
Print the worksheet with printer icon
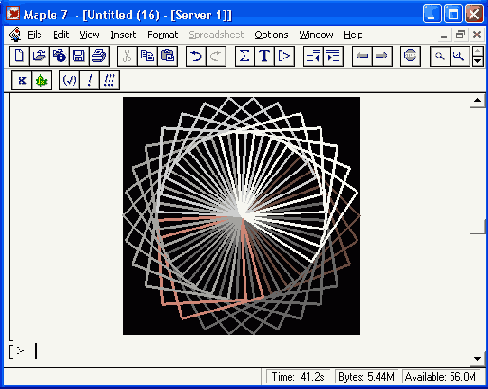[x=99, y=56]
